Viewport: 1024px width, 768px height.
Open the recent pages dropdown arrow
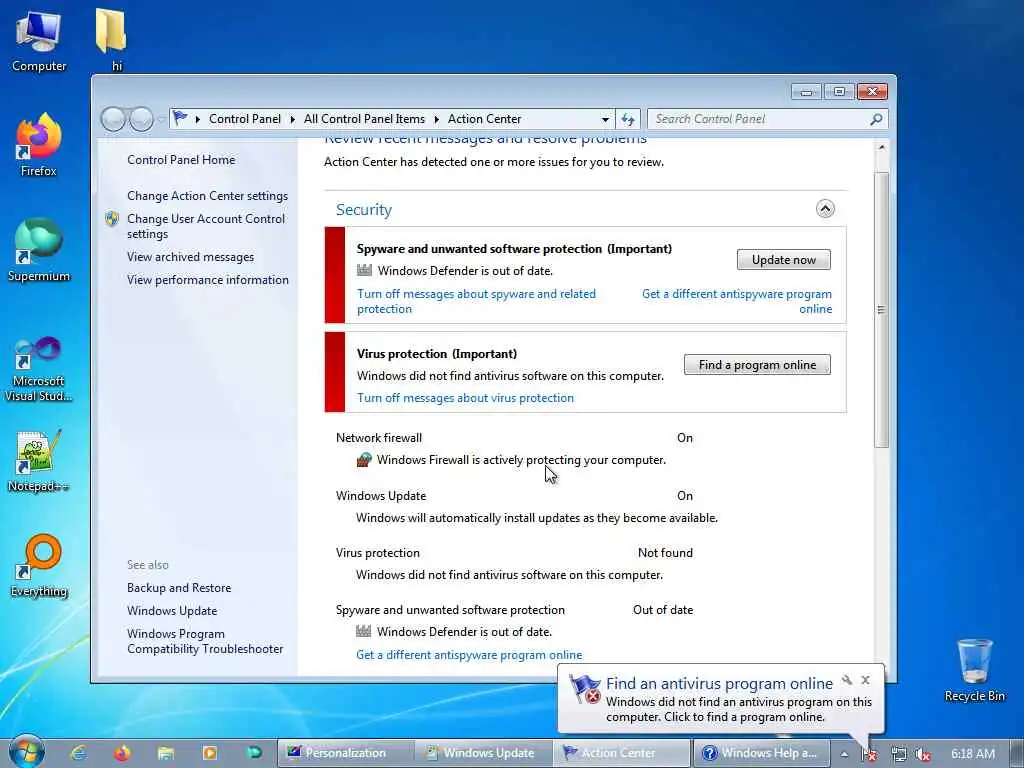[161, 120]
